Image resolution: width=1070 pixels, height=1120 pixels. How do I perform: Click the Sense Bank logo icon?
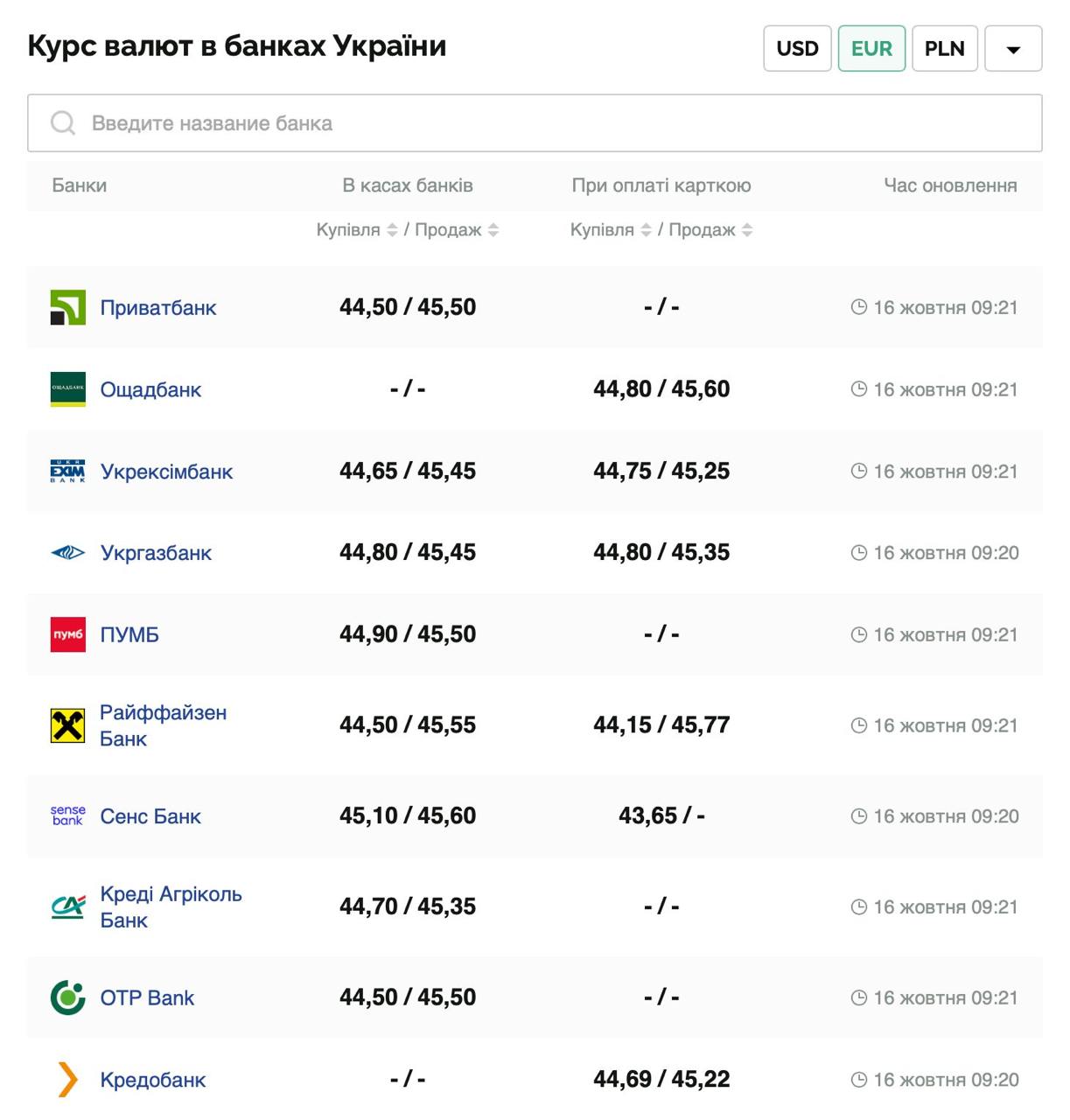[x=67, y=815]
